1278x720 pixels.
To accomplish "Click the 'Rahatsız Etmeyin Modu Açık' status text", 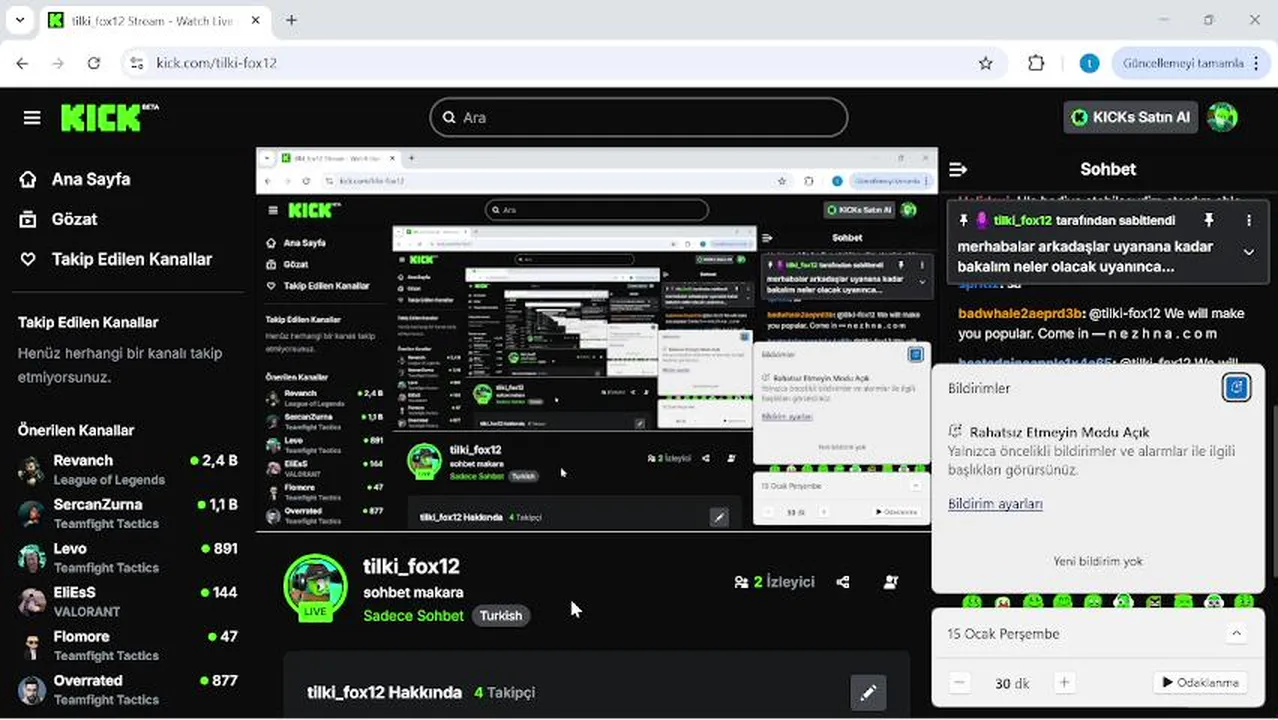I will coord(1059,432).
